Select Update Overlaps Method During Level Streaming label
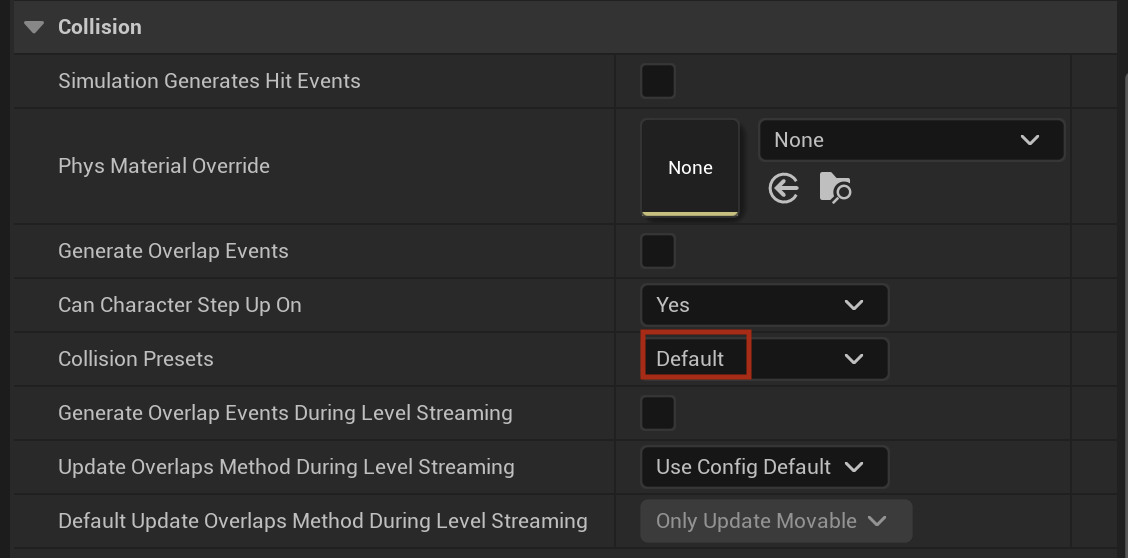This screenshot has width=1128, height=558. click(x=286, y=467)
